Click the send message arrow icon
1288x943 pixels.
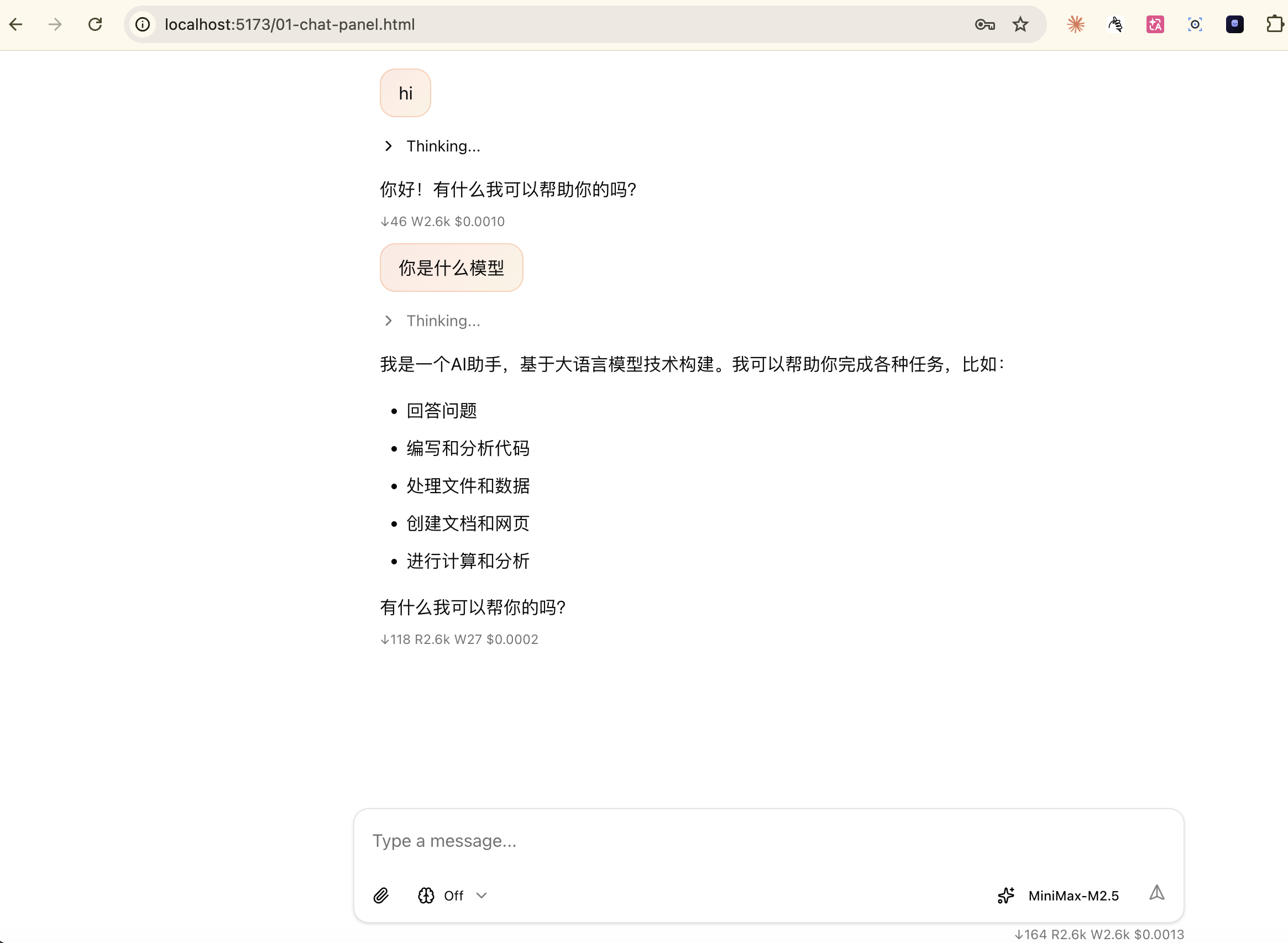[1156, 893]
